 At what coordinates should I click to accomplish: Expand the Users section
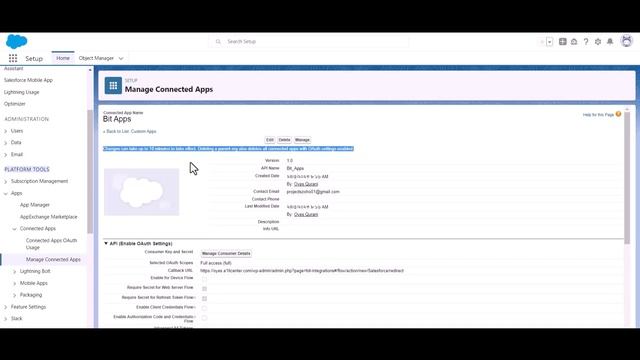pos(6,131)
